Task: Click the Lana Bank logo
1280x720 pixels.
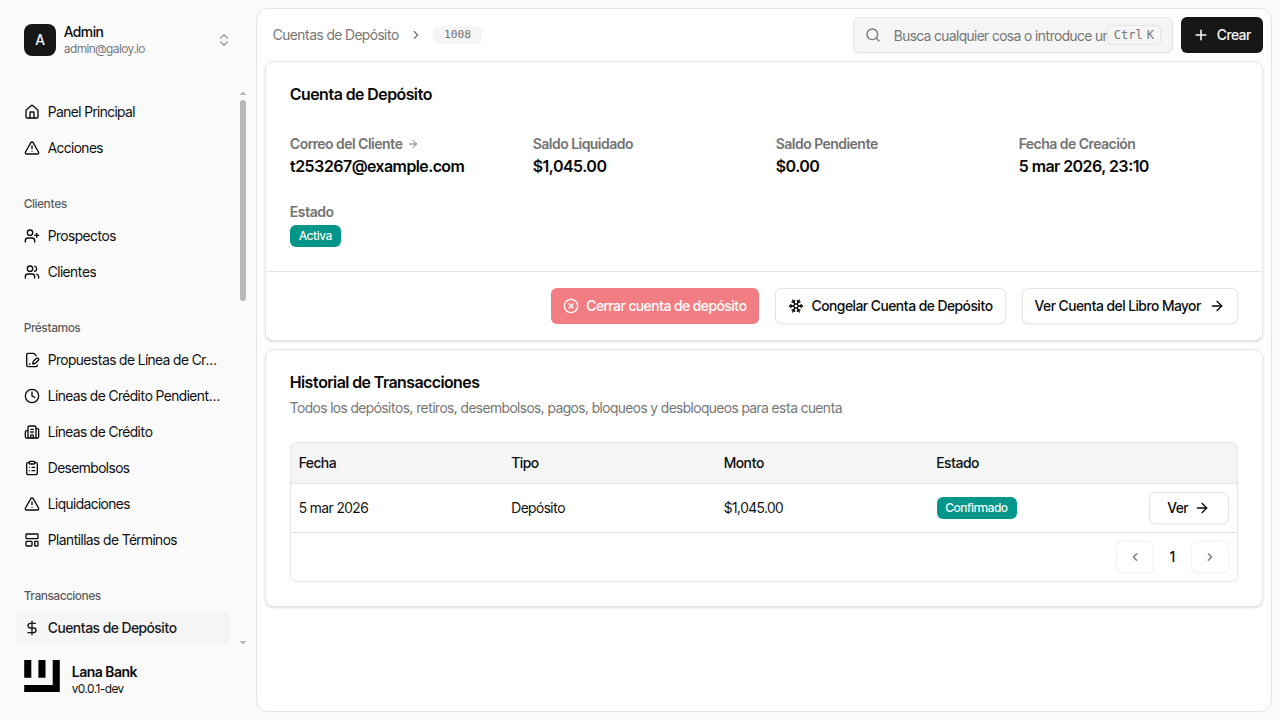Action: click(42, 676)
